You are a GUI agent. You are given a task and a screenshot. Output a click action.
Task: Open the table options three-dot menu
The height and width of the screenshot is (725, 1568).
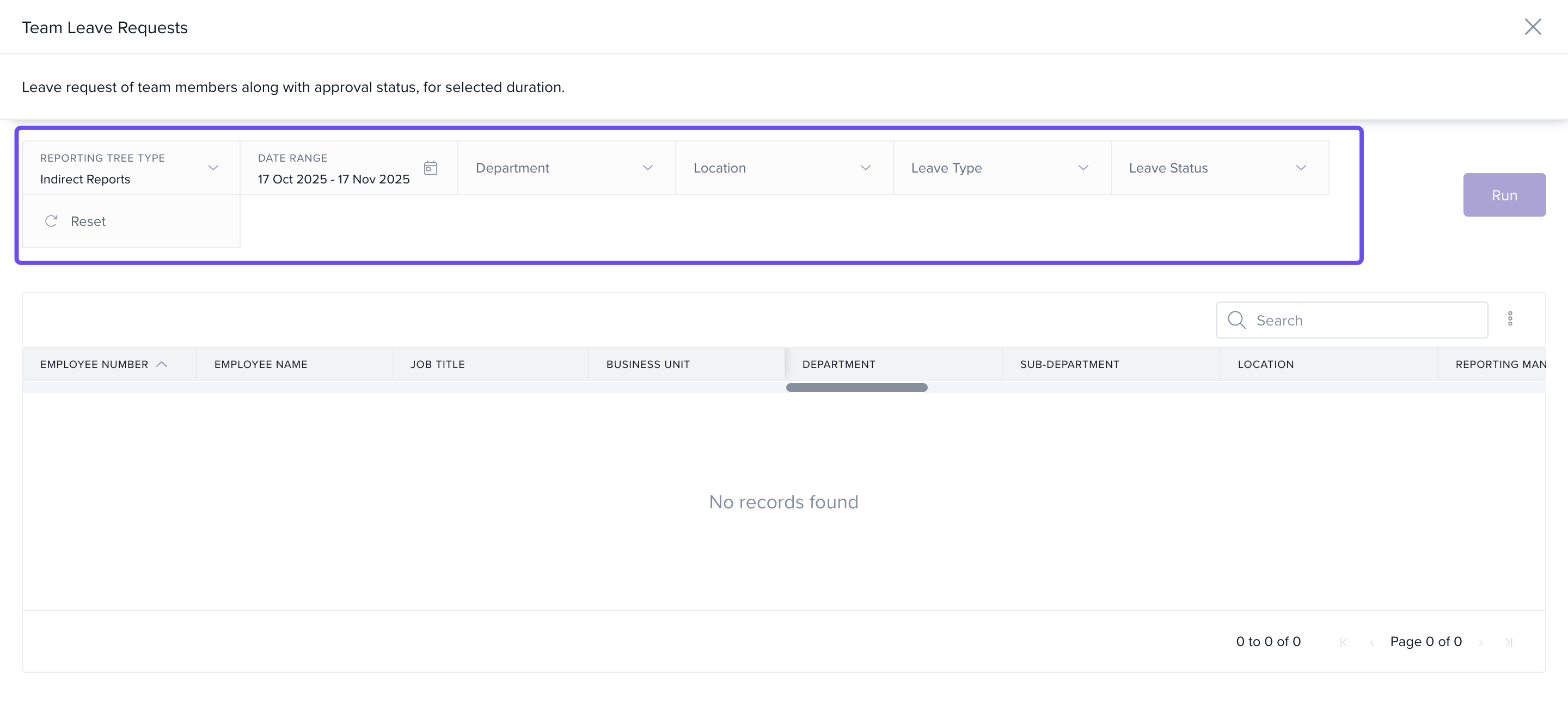(x=1510, y=319)
